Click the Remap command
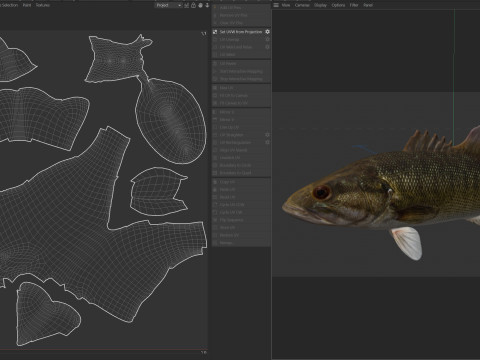The height and width of the screenshot is (360, 480). pos(241,243)
